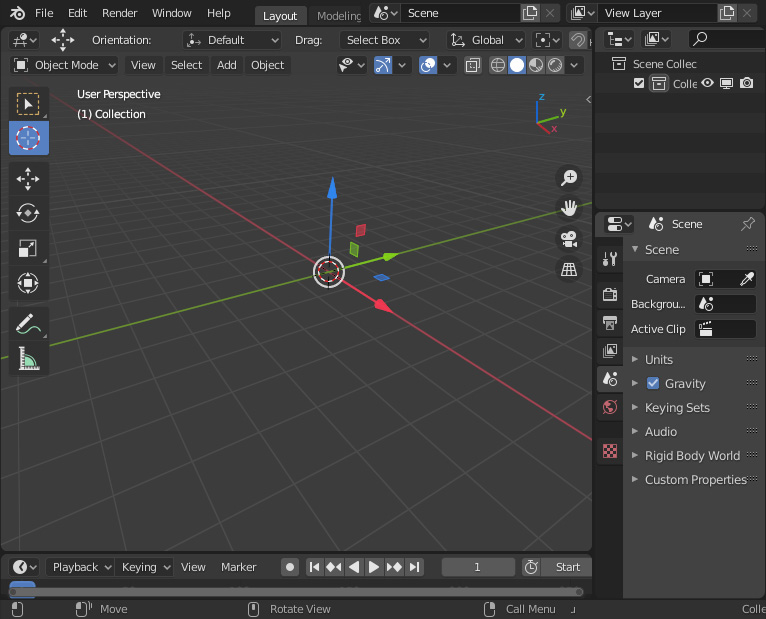Expand the Custom Properties panel
The image size is (766, 619).
[695, 479]
